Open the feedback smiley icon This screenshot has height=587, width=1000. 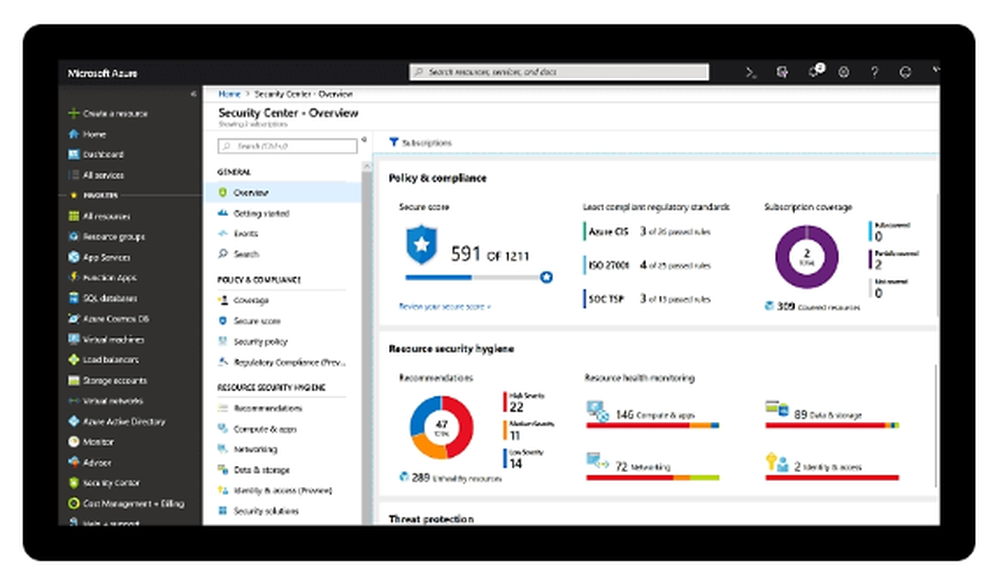pos(905,72)
